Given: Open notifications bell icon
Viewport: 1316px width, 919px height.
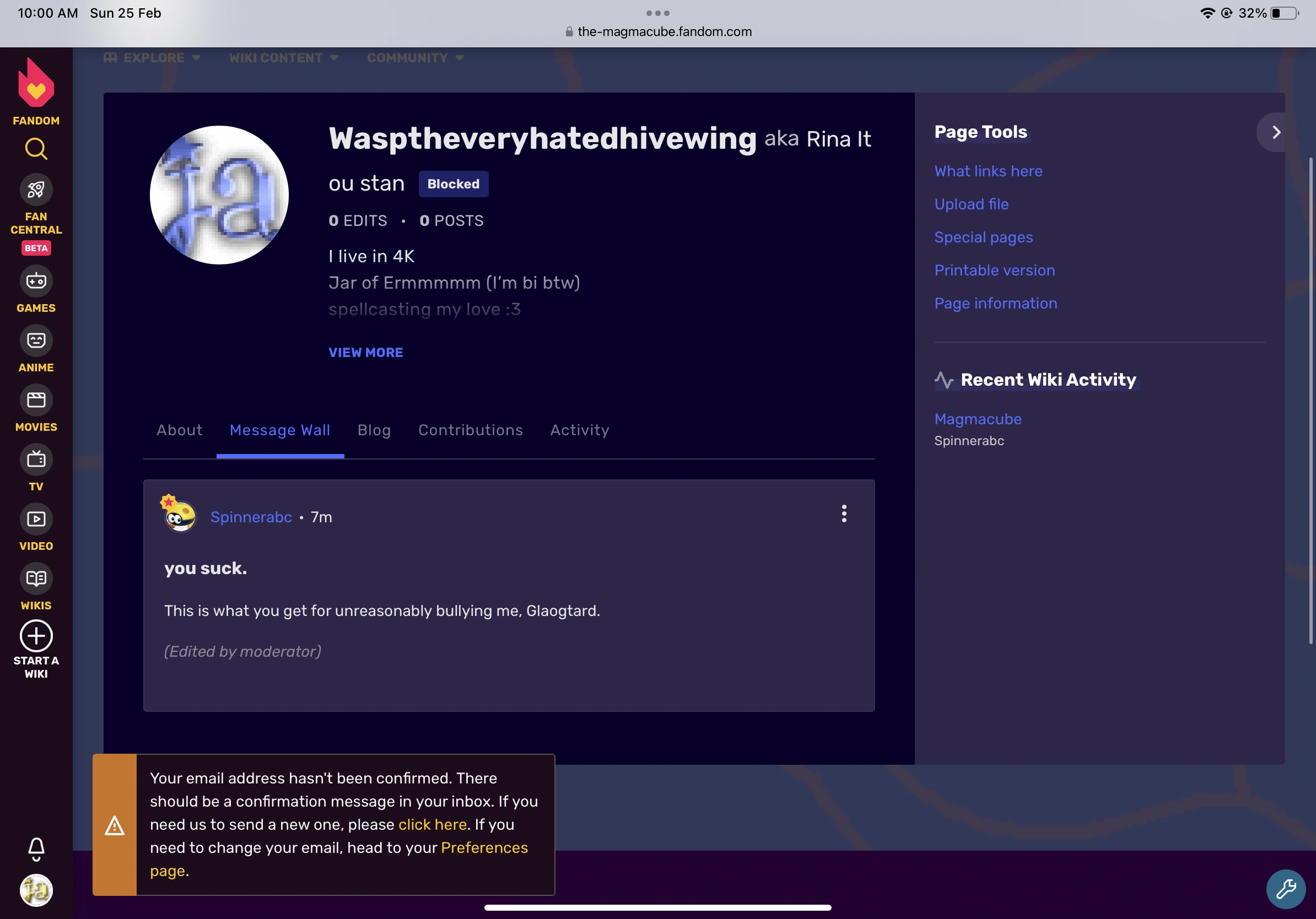Looking at the screenshot, I should pyautogui.click(x=36, y=848).
